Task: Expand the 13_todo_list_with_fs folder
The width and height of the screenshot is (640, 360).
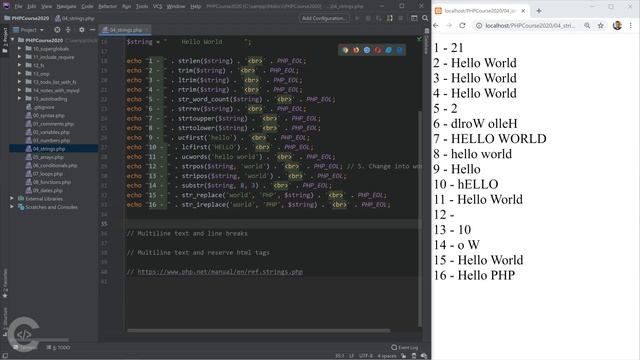Action: pyautogui.click(x=19, y=82)
